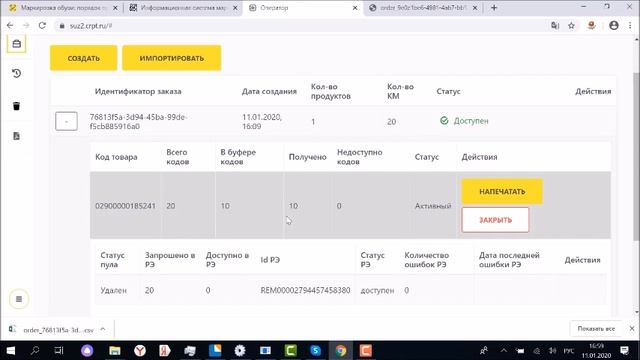Click the Код товара column header

[116, 157]
